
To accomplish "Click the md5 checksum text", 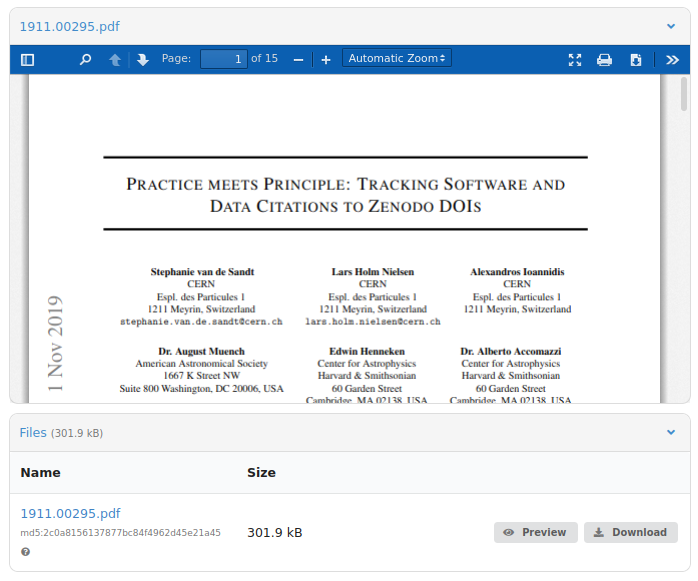I will coord(120,532).
